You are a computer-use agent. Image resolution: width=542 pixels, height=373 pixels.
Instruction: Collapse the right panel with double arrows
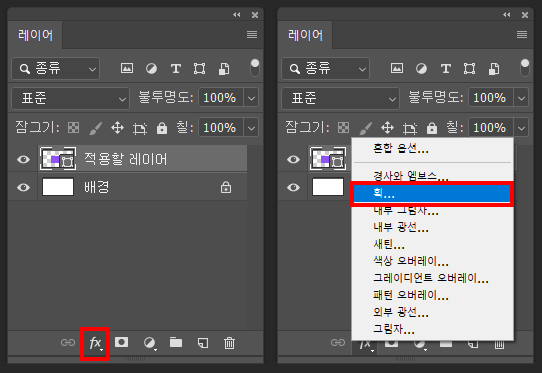(x=507, y=15)
